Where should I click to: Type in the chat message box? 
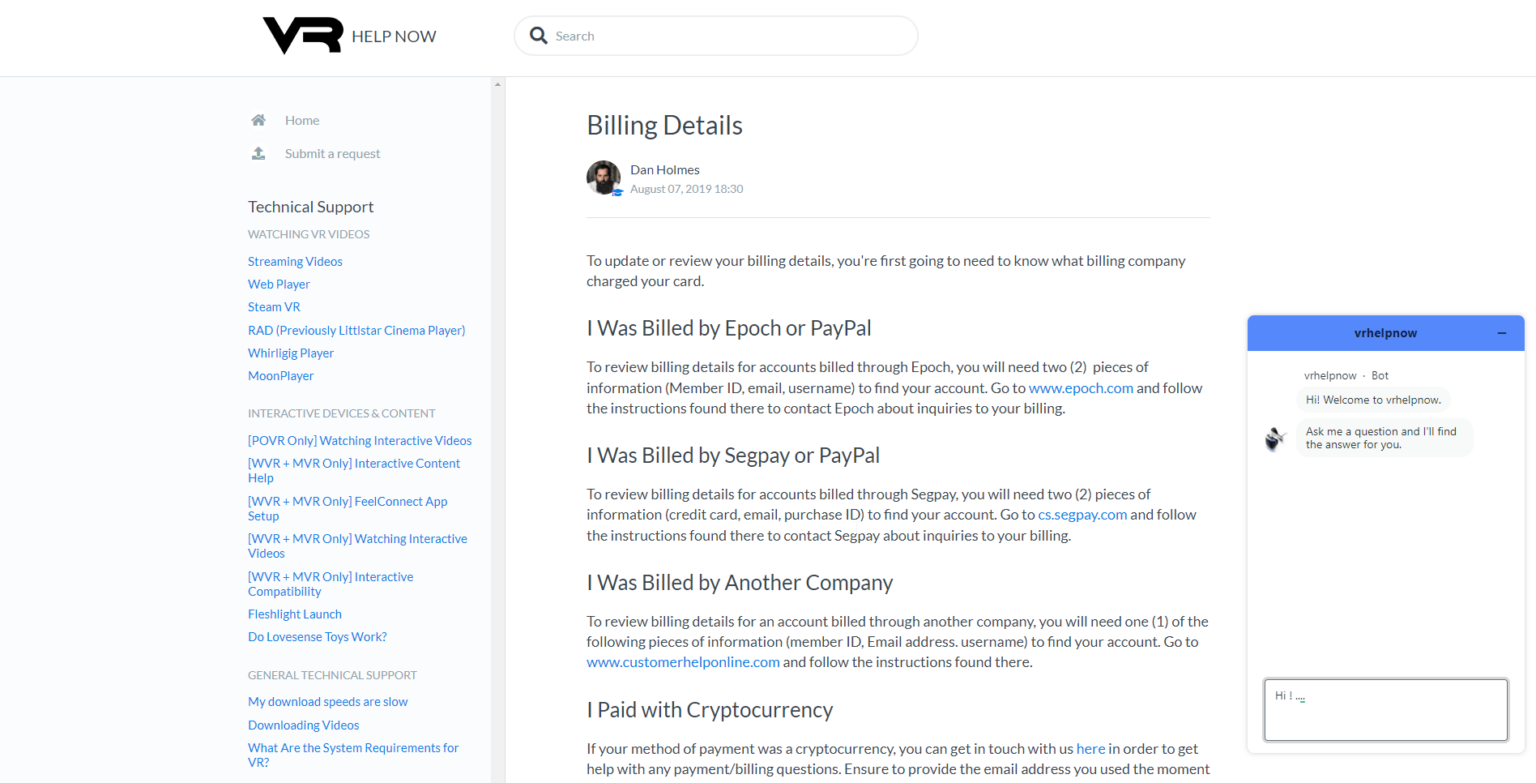(1385, 710)
